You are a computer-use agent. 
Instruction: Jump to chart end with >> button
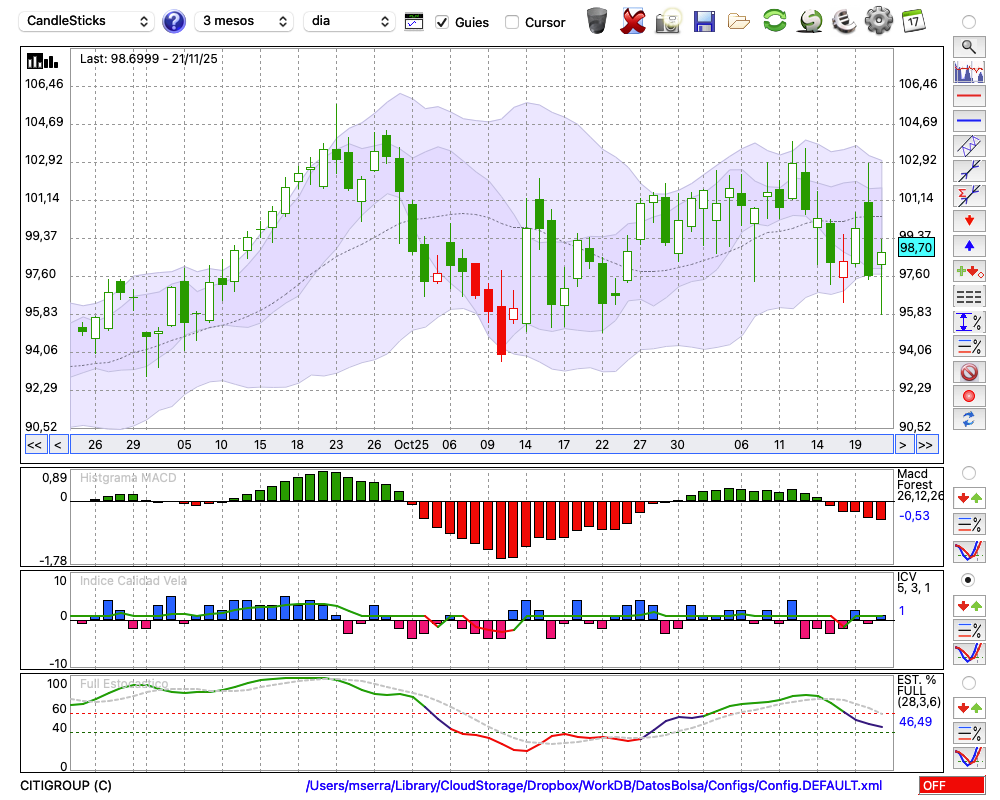[926, 445]
